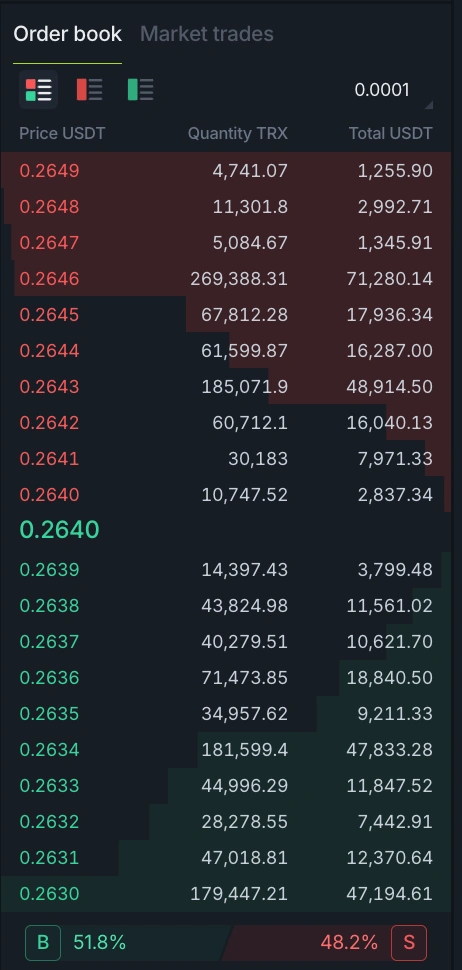Choose the lowest ask at 0.2640
Screen dimensions: 462x970
226,494
